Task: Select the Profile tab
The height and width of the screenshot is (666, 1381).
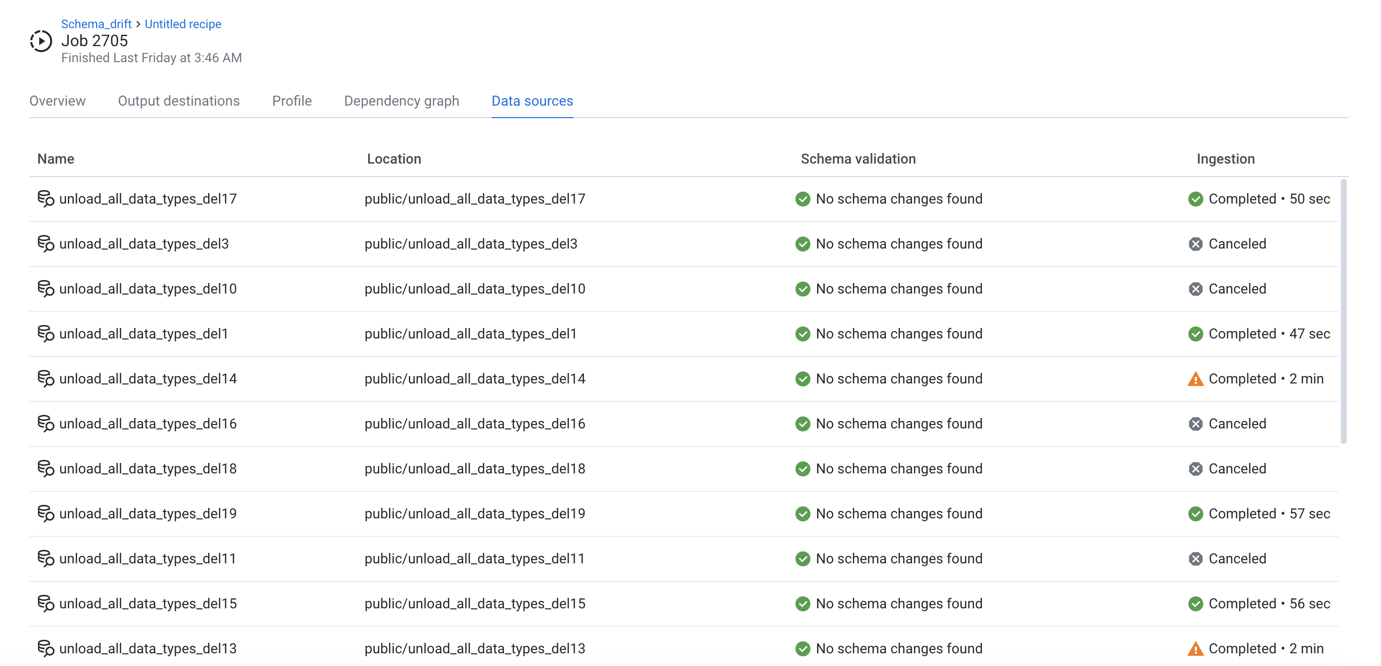Action: coord(291,100)
